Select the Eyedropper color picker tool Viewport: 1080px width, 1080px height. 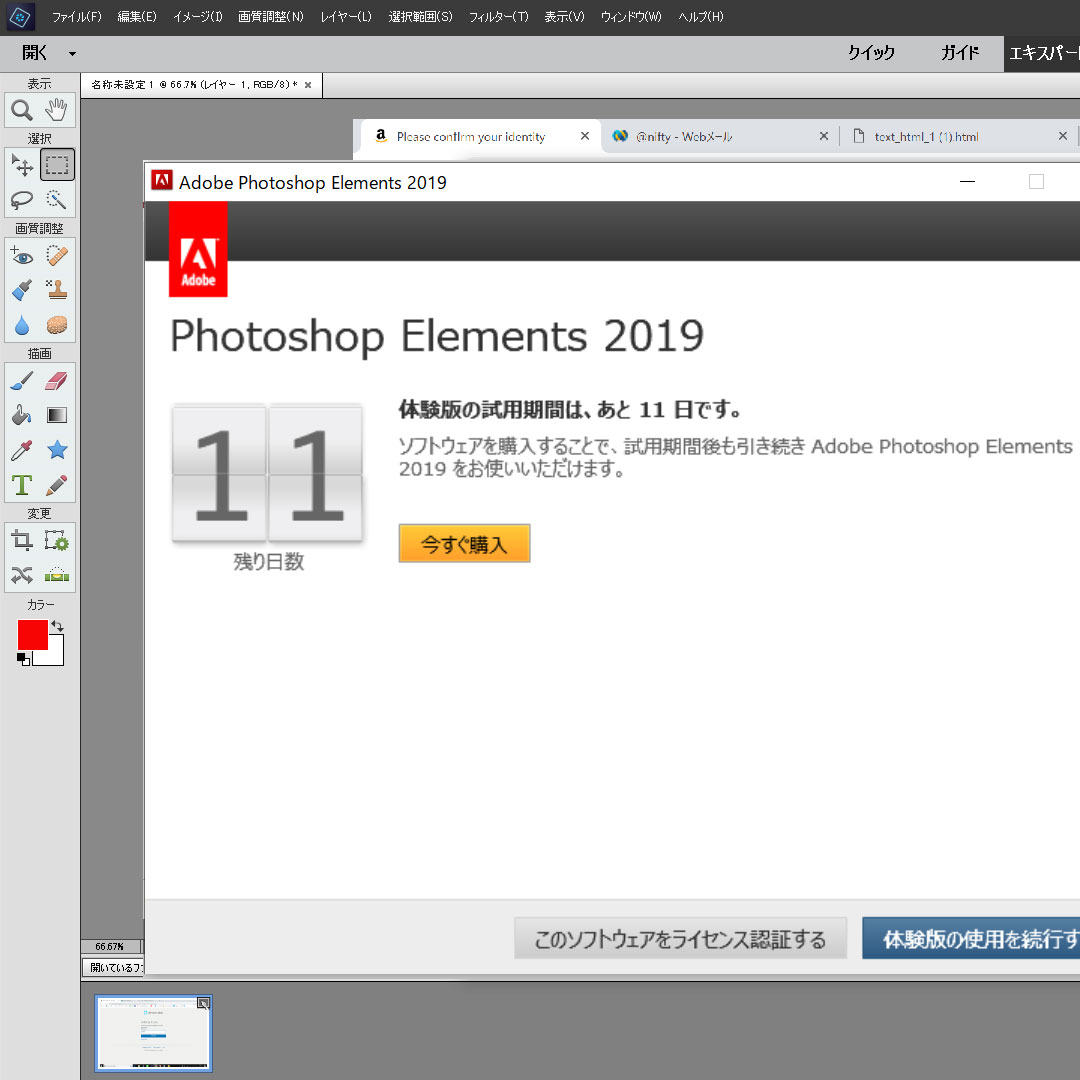tap(22, 450)
